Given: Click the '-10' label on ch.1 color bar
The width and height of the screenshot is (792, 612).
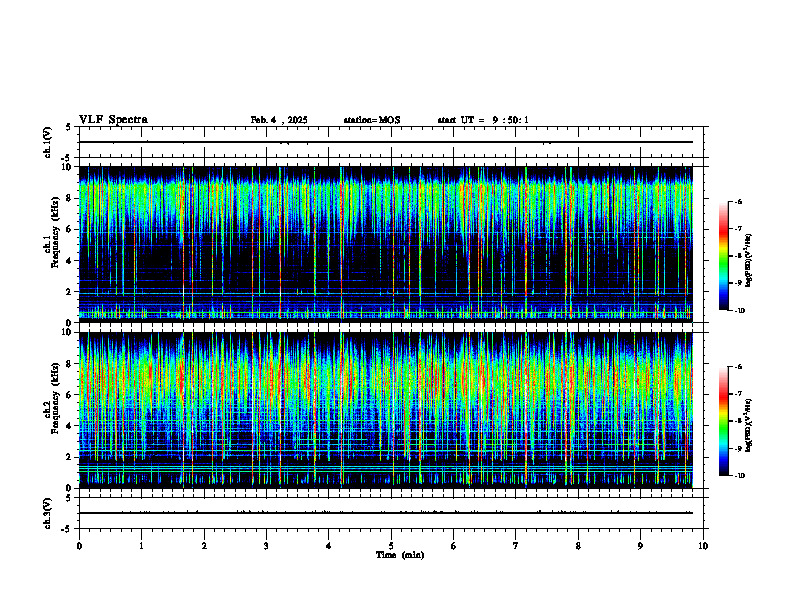Looking at the screenshot, I should [x=739, y=311].
